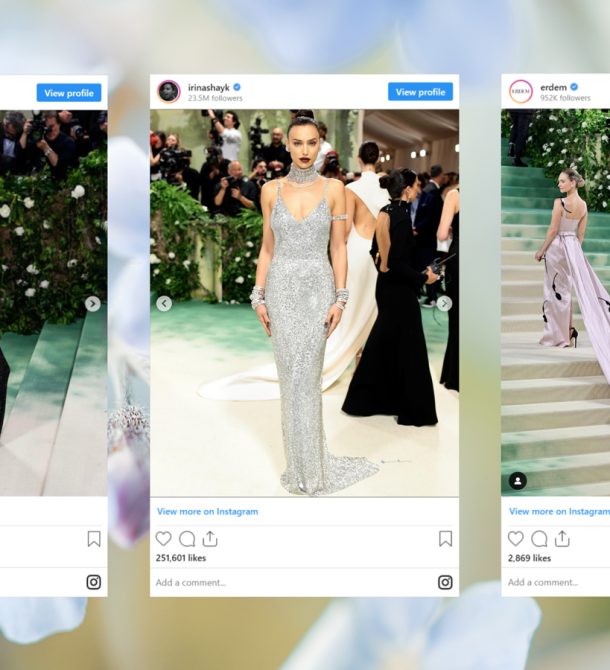Click the irinashayk profile avatar
The width and height of the screenshot is (610, 670).
[169, 91]
